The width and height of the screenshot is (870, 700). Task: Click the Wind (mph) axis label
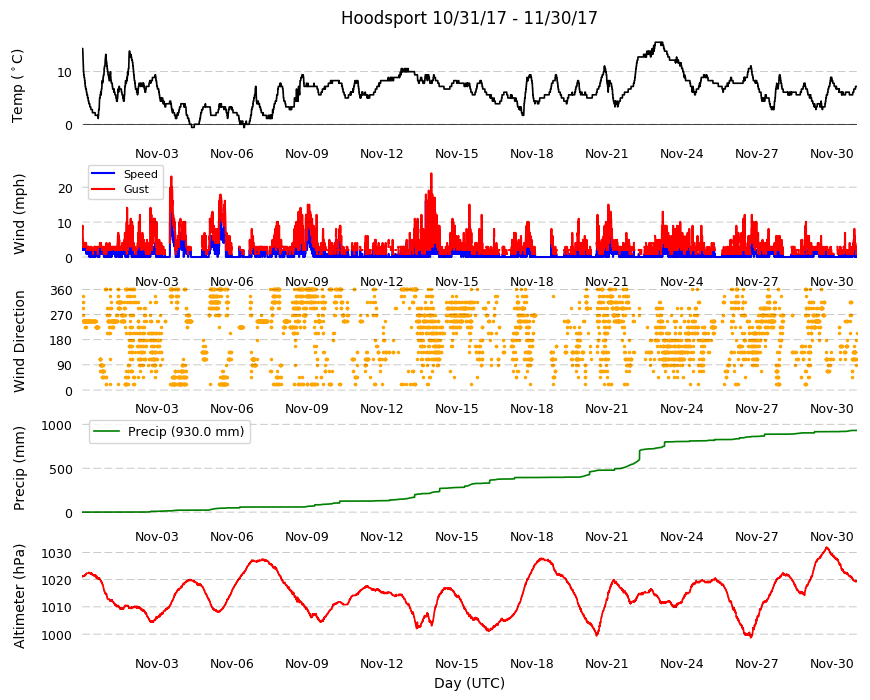coord(19,214)
